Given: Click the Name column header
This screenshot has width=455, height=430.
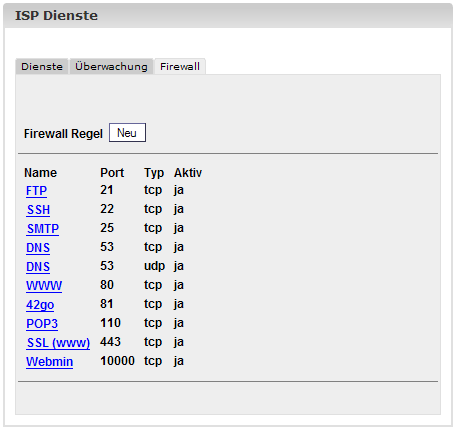Looking at the screenshot, I should click(x=40, y=173).
